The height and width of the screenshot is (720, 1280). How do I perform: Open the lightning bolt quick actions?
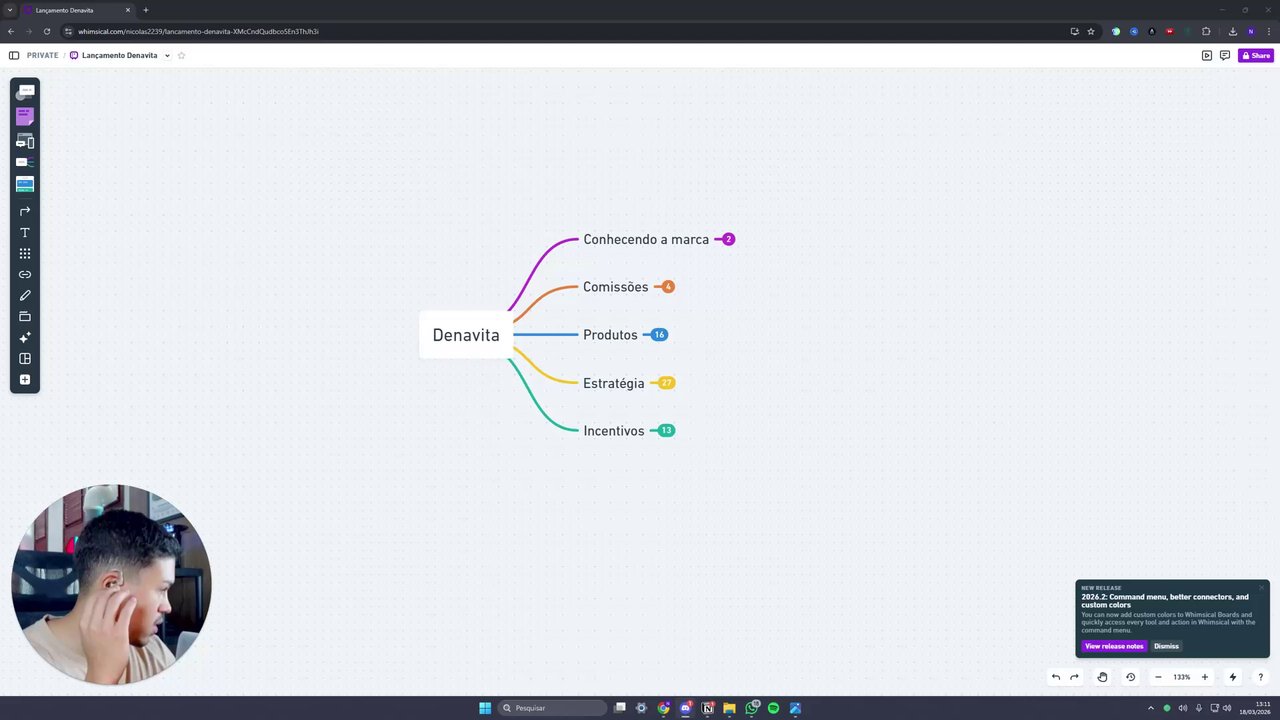click(1233, 677)
